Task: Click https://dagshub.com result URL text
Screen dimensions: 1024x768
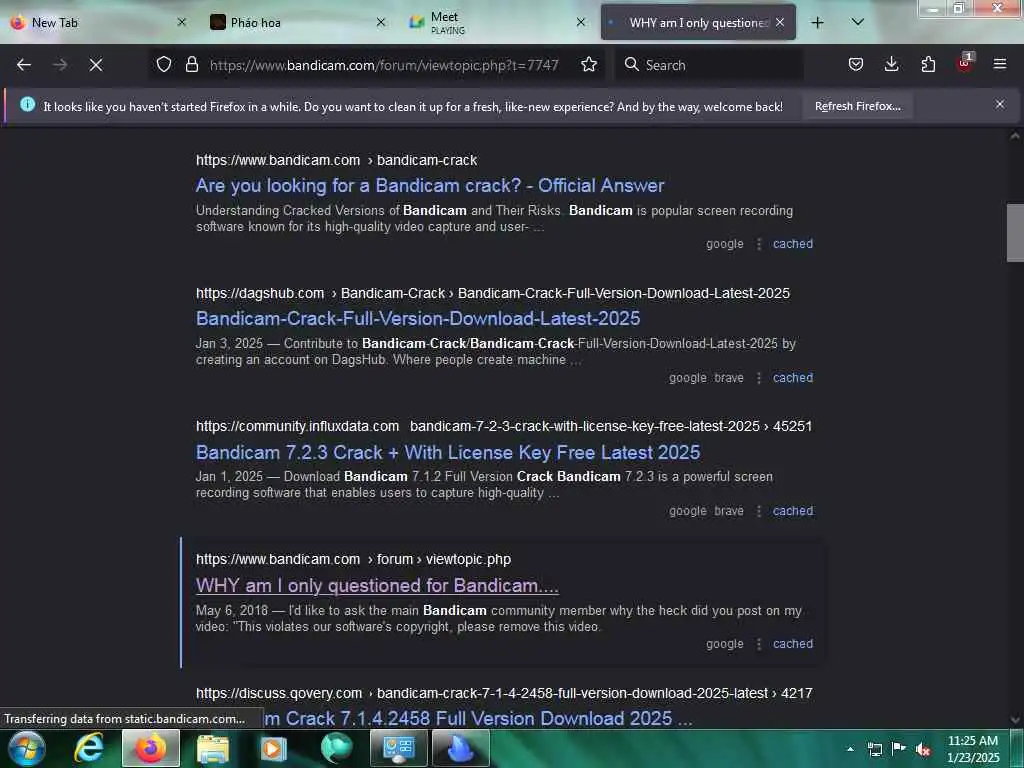Action: [260, 293]
